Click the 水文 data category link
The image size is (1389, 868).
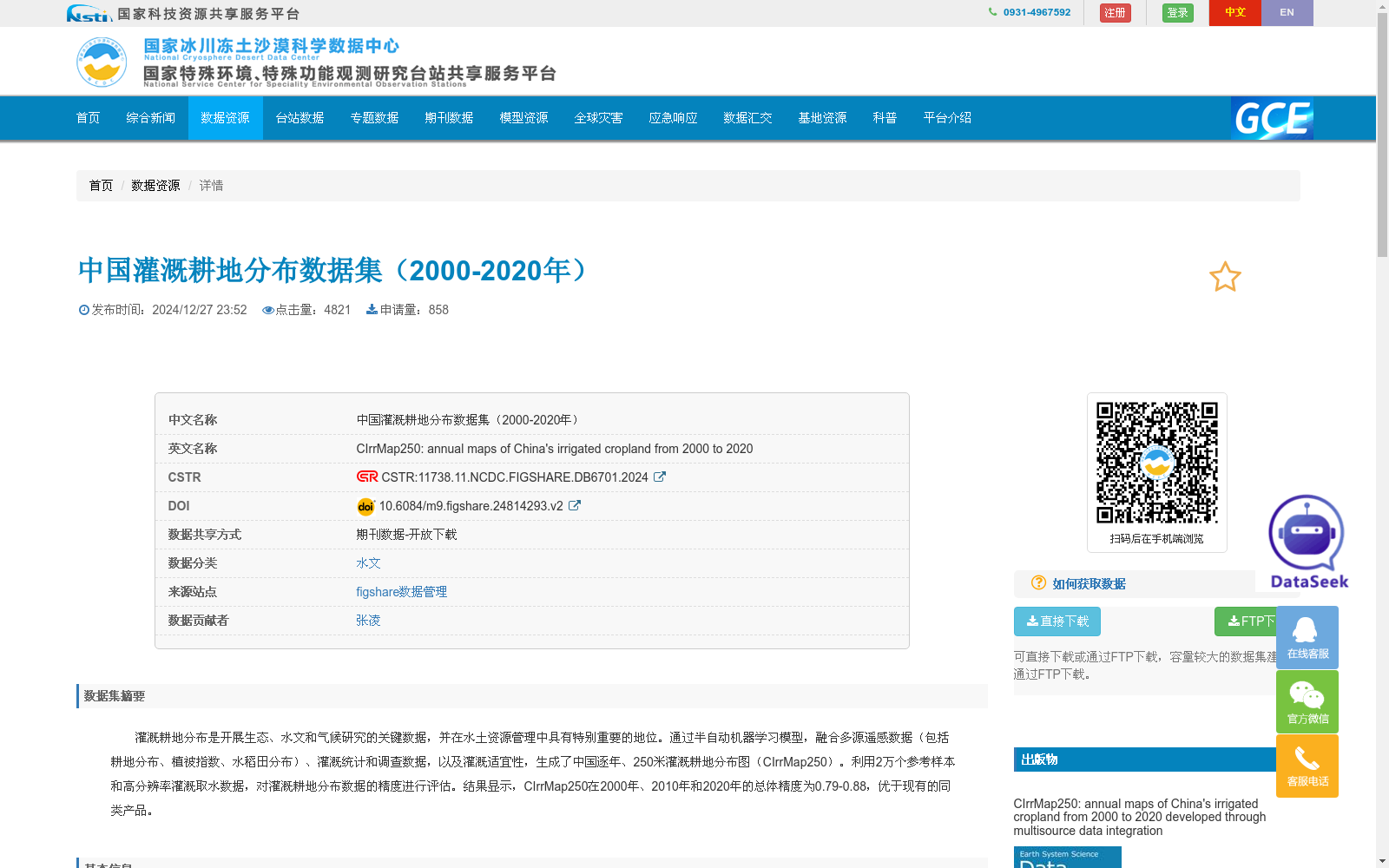pos(368,562)
